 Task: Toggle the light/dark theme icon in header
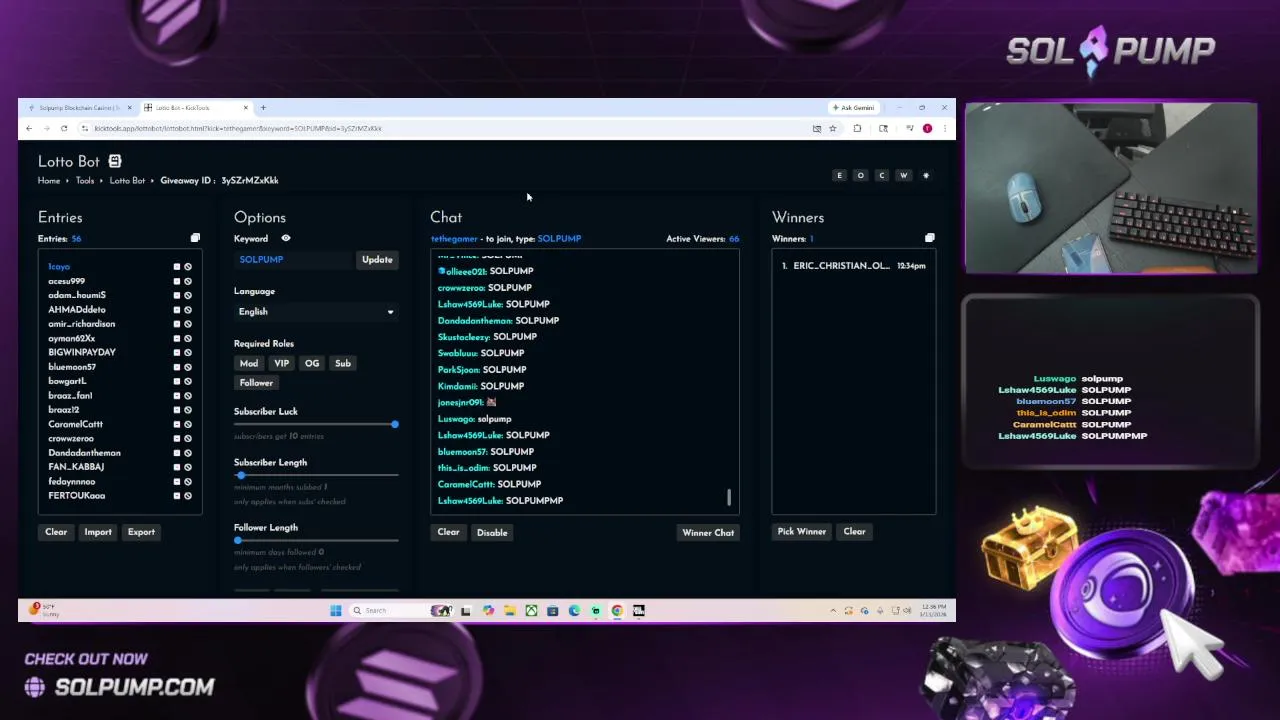tap(926, 175)
